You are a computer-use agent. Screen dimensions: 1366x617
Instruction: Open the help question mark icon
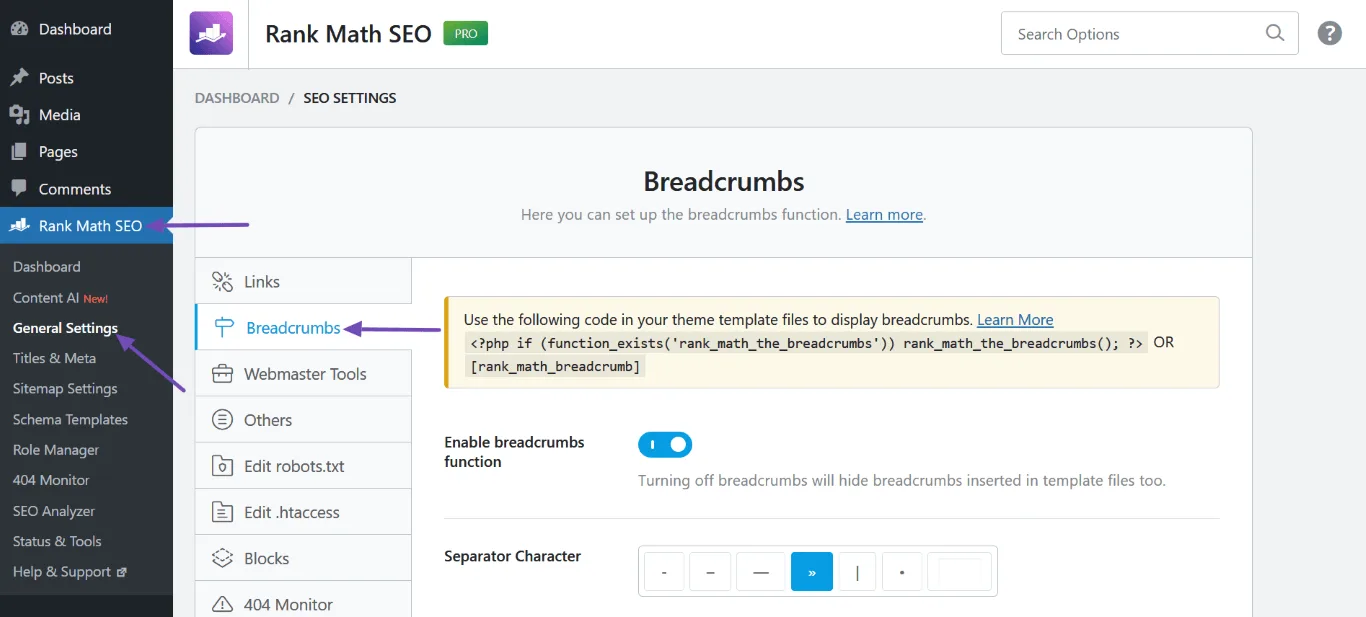[1329, 33]
